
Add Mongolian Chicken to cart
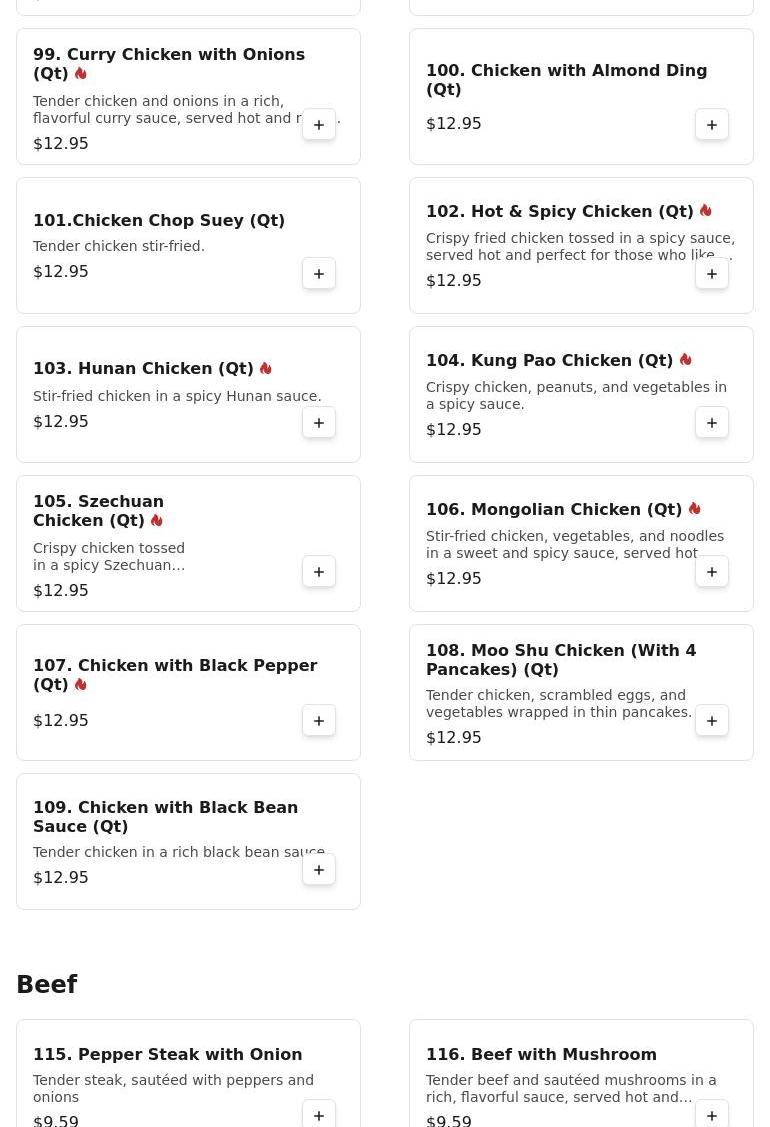(711, 571)
